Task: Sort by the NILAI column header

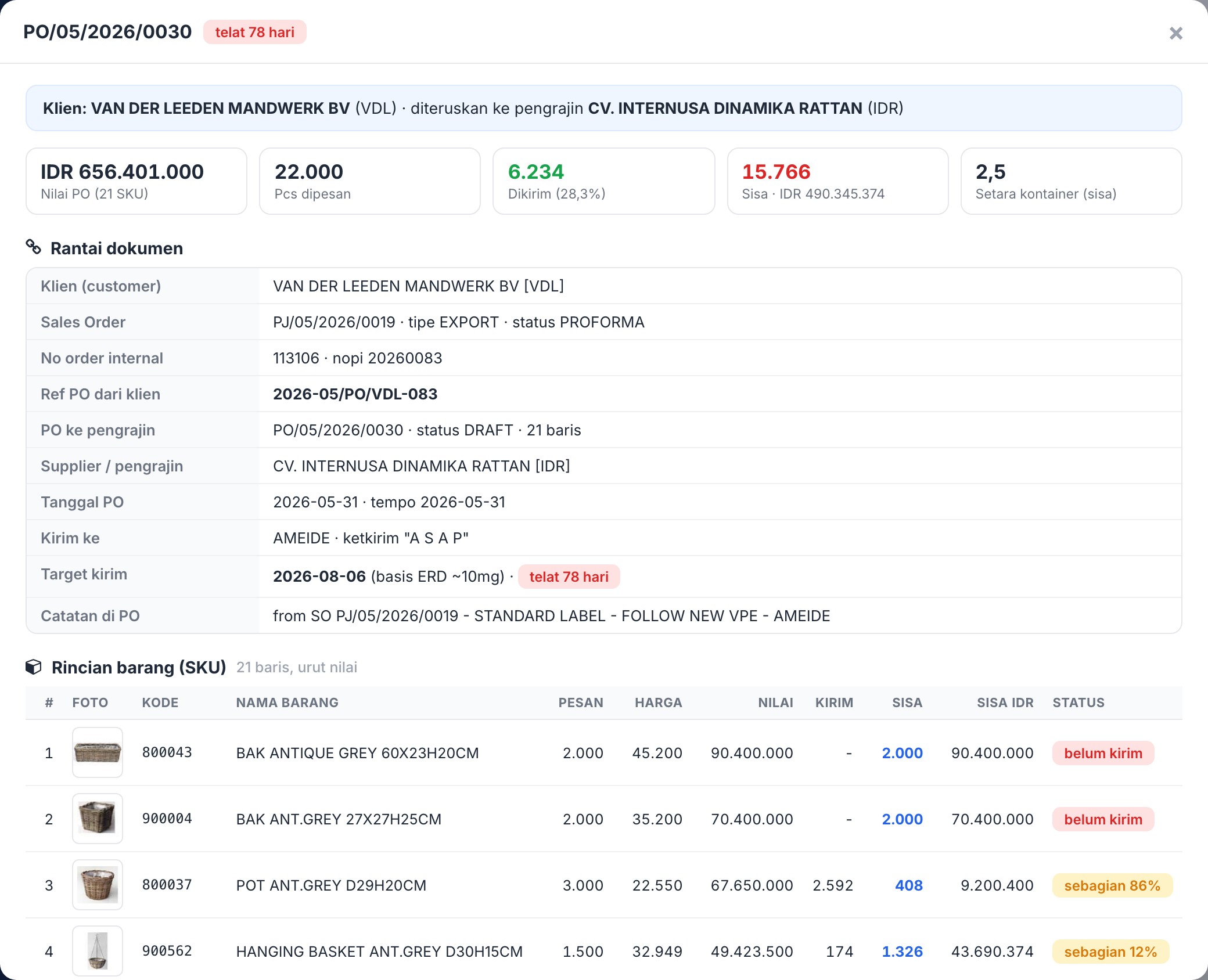Action: pyautogui.click(x=775, y=702)
